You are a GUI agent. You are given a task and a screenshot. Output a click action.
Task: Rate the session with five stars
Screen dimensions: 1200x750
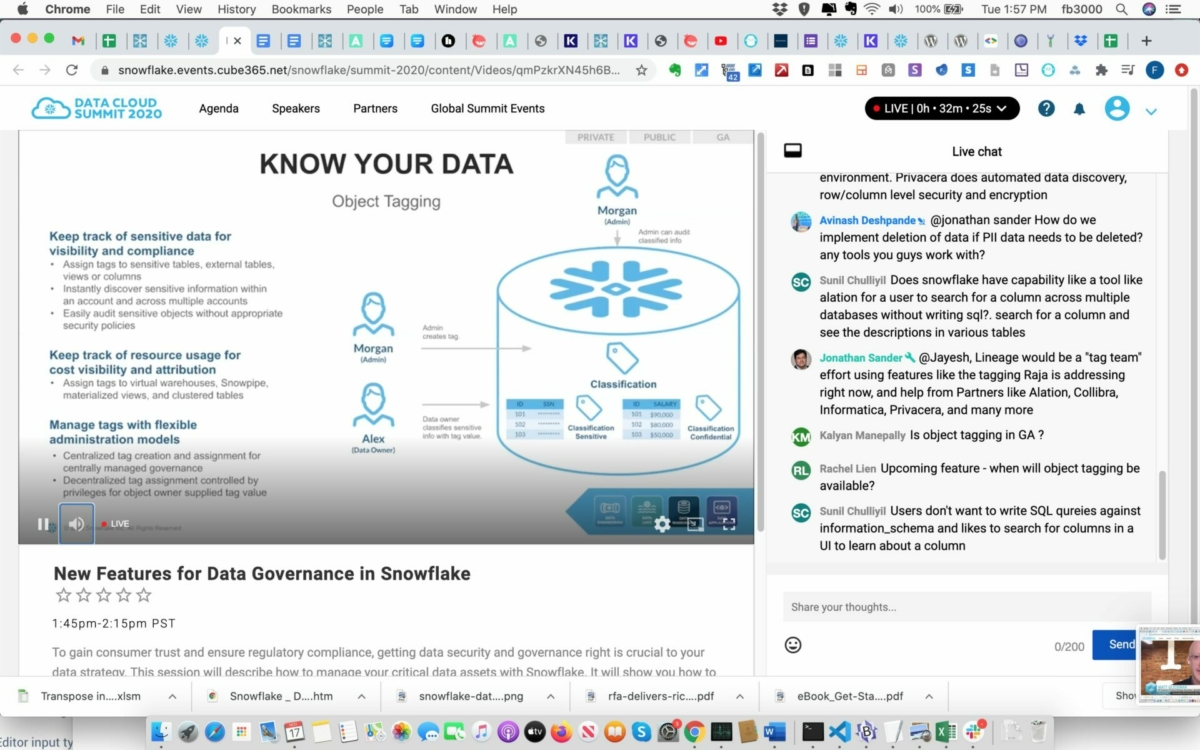(x=144, y=594)
